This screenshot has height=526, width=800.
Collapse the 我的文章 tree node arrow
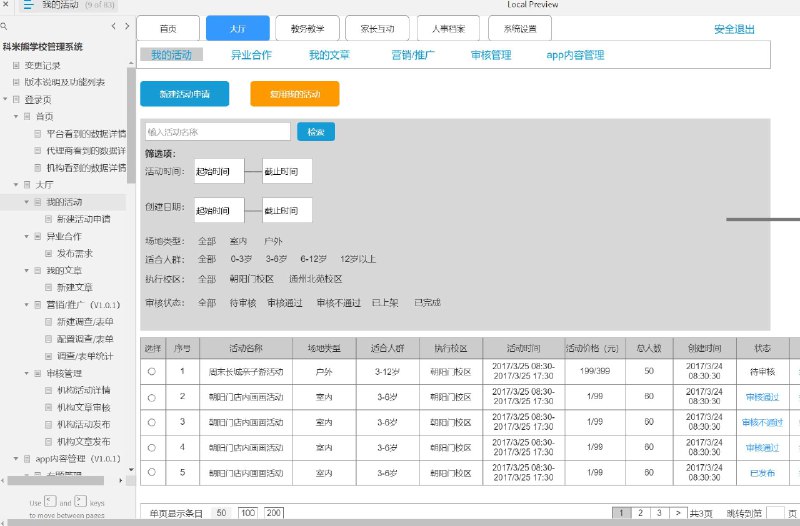pyautogui.click(x=27, y=270)
